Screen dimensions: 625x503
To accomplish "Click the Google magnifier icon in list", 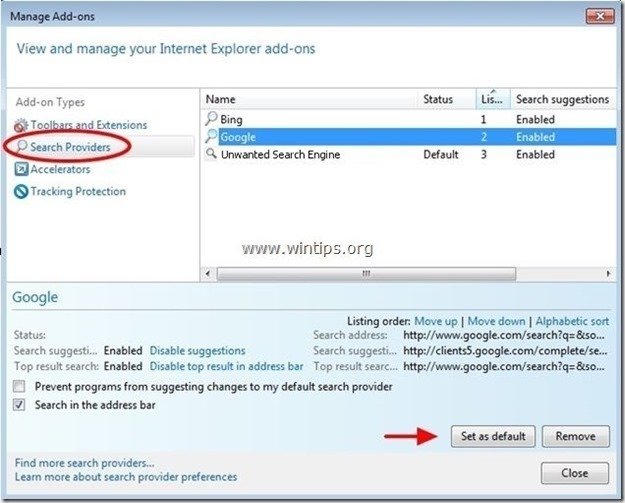I will click(211, 137).
